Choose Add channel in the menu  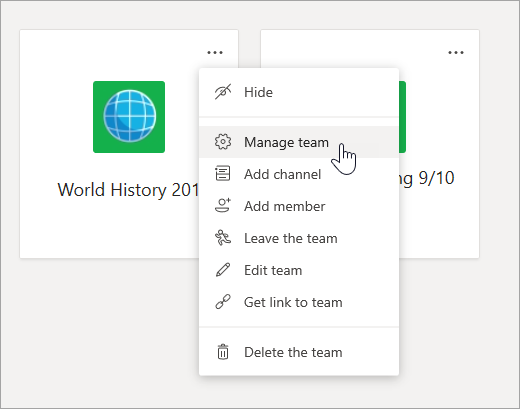299,174
